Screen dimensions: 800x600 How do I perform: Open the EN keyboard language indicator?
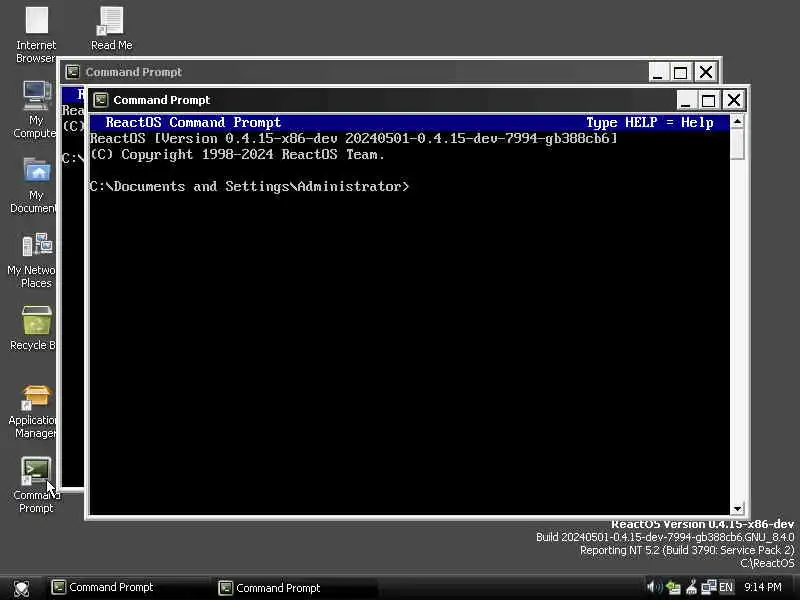pyautogui.click(x=726, y=587)
